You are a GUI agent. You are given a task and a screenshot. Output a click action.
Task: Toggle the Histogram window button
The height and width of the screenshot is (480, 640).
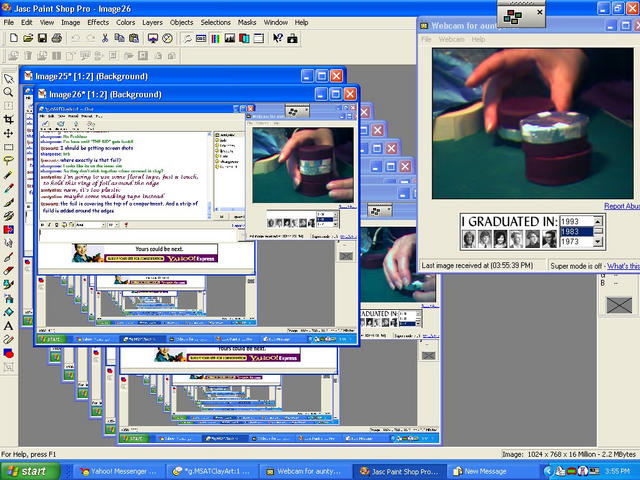click(x=230, y=38)
